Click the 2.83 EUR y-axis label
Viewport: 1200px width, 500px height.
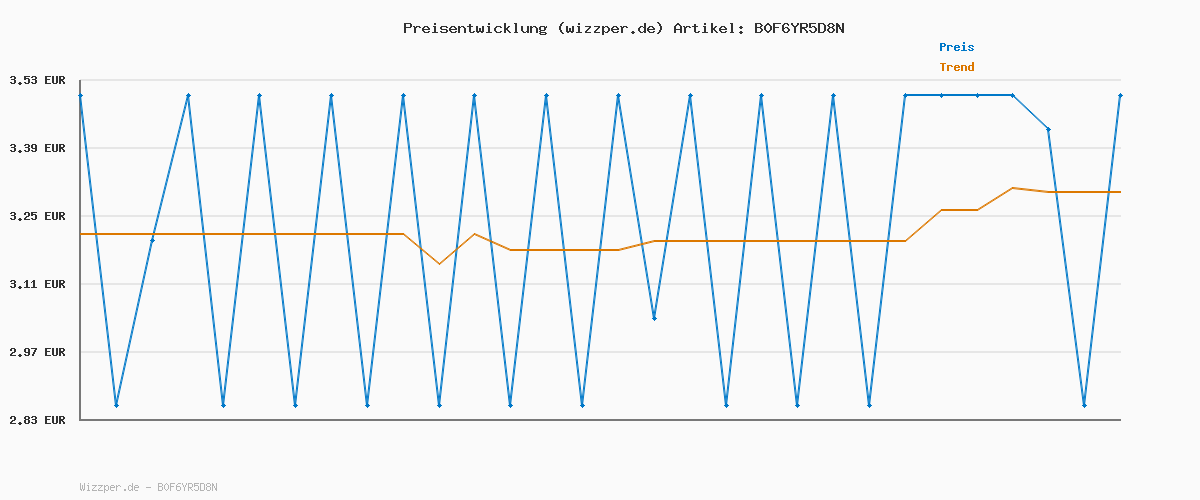[x=37, y=420]
